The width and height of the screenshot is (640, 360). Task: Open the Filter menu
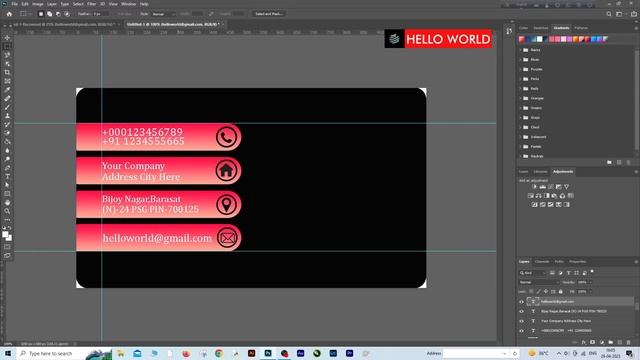click(91, 4)
